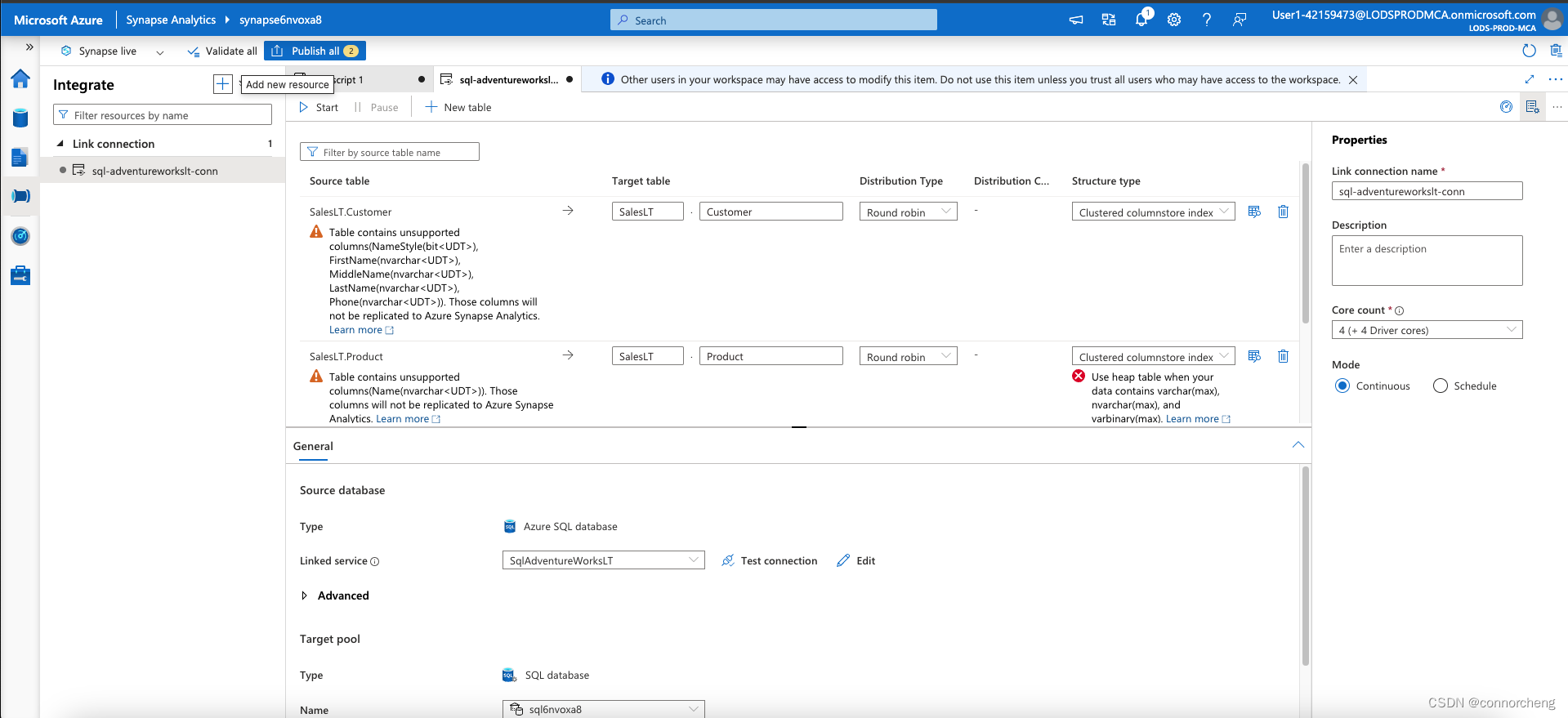Open the feedback icon in header

click(1240, 20)
